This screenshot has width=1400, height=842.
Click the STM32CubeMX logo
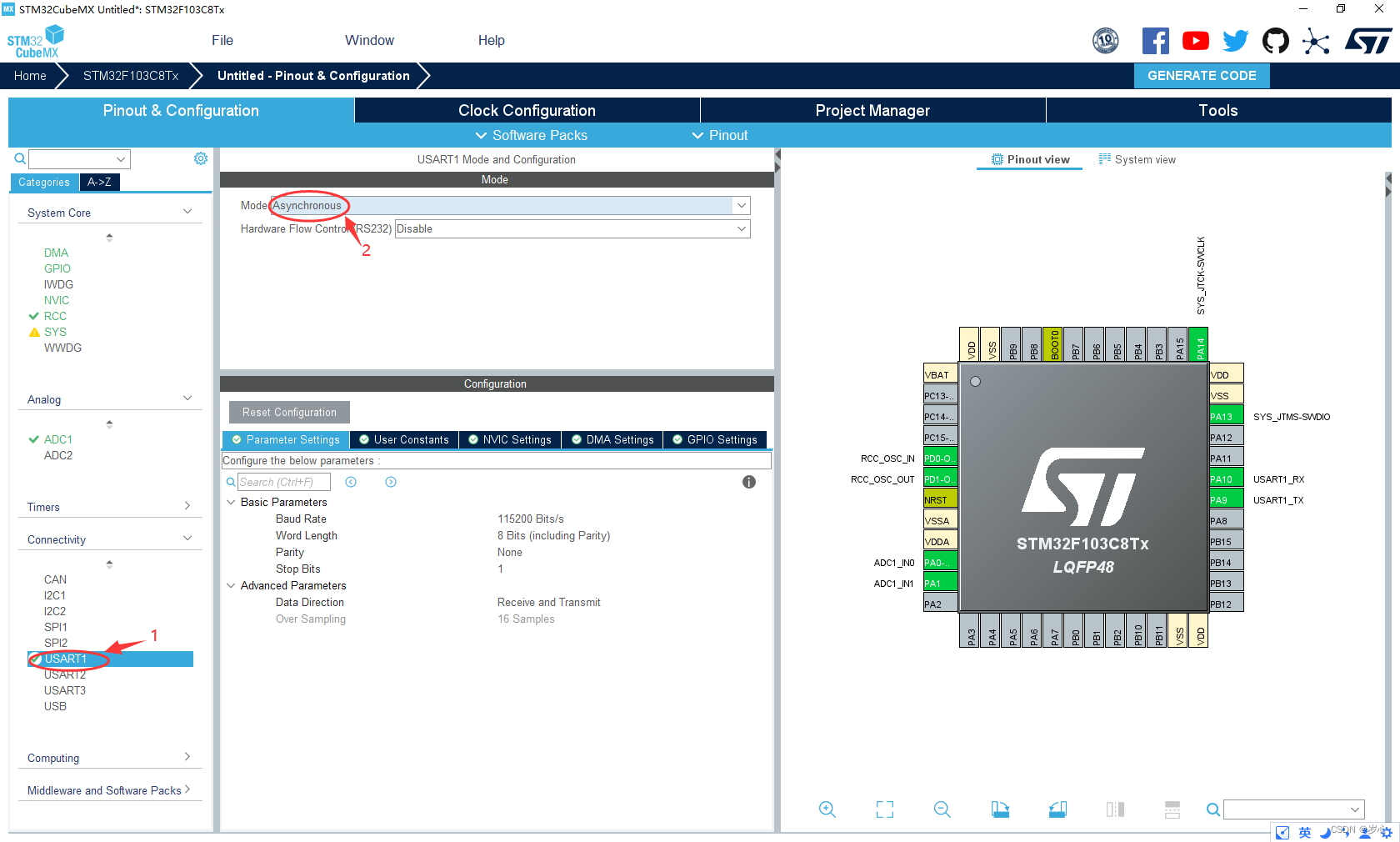(x=36, y=42)
